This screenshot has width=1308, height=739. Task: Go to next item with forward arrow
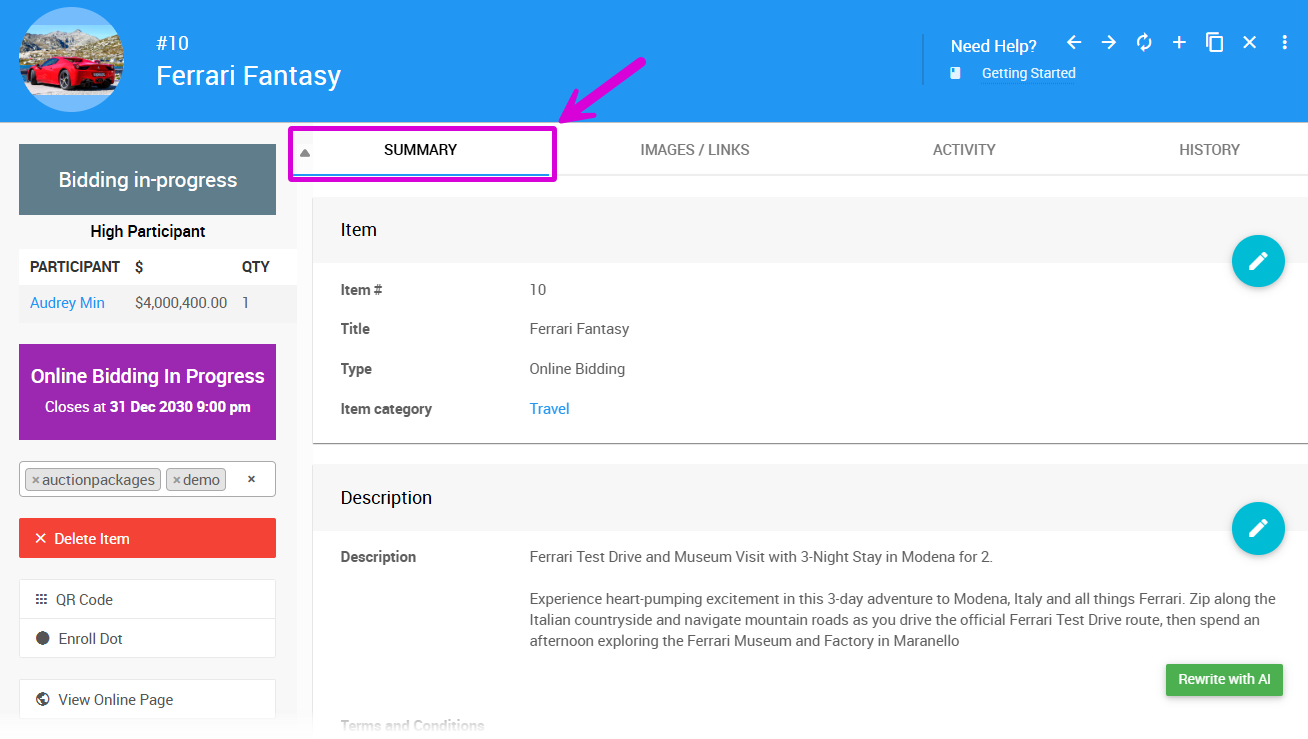pos(1109,42)
